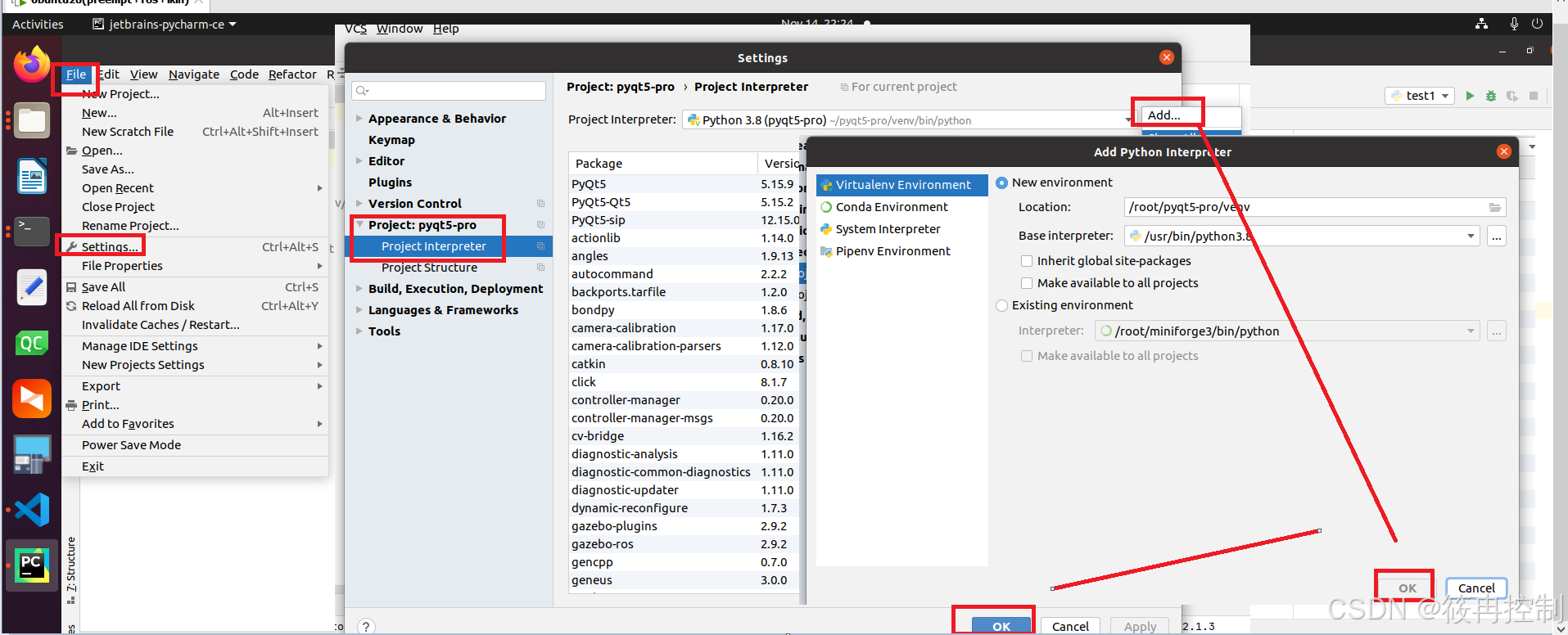Click the Run with Coverage toolbar icon
Viewport: 1568px width, 635px height.
(x=1512, y=96)
